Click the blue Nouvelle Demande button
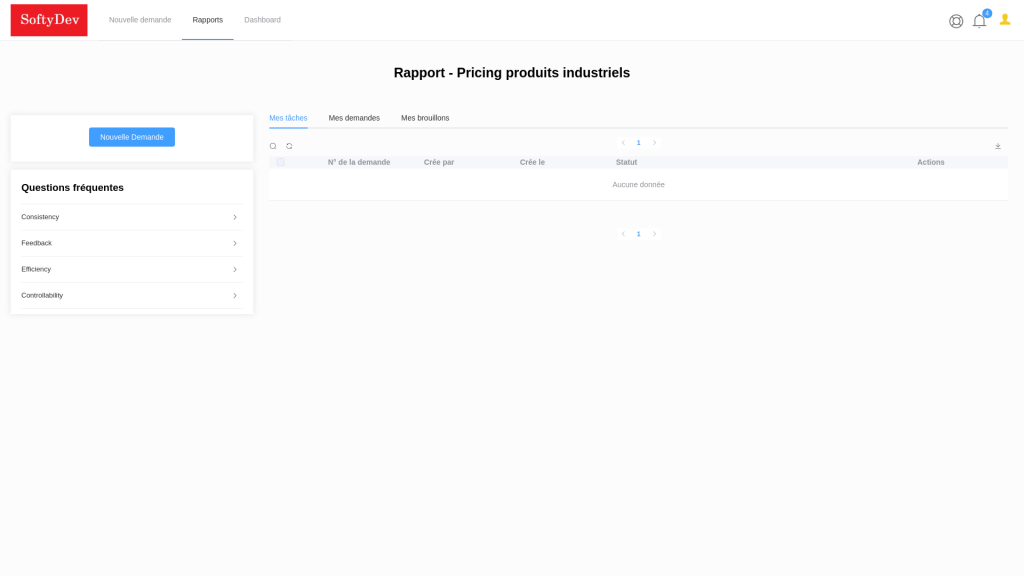1024x576 pixels. click(x=132, y=137)
